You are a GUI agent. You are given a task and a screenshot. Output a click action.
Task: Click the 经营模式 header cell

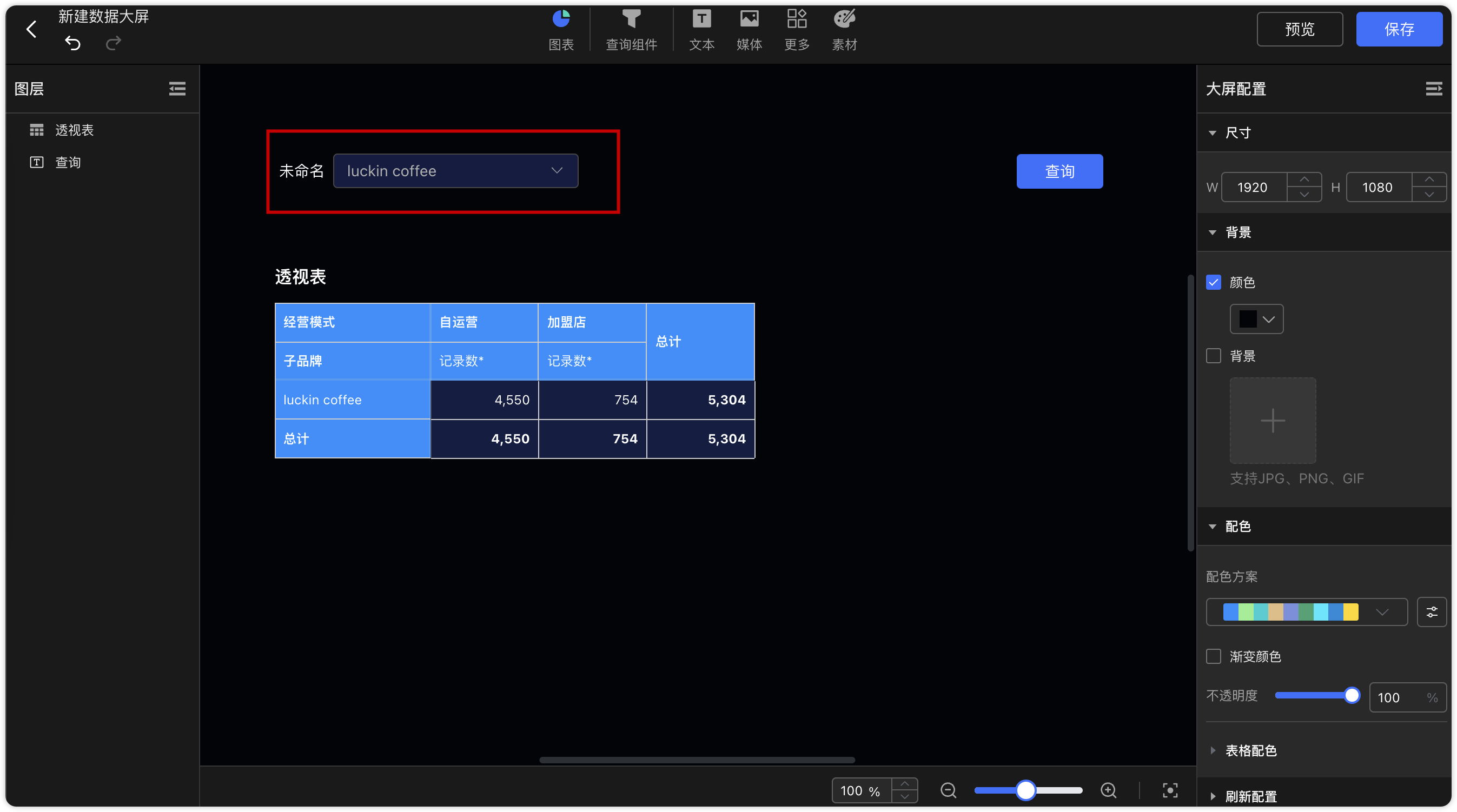353,322
